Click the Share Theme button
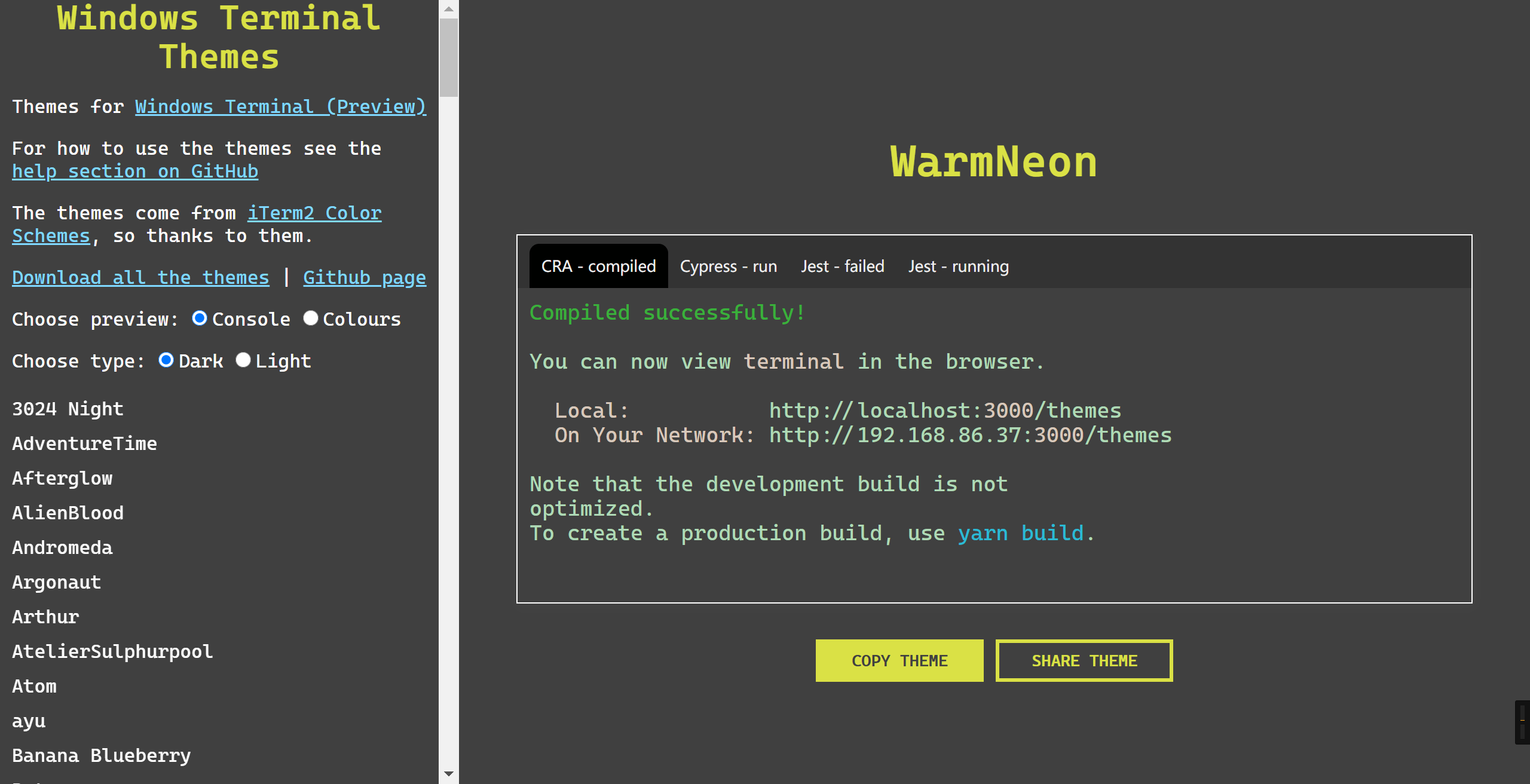 click(1084, 661)
